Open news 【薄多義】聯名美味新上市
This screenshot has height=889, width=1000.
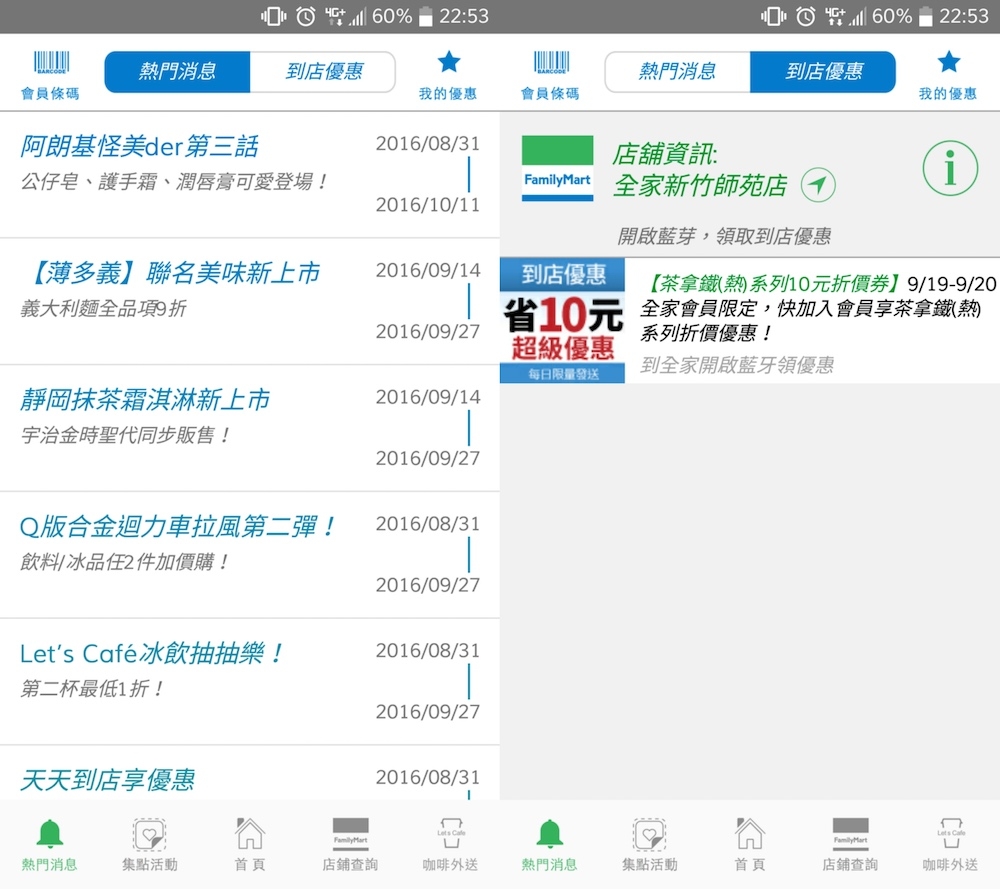(249, 302)
